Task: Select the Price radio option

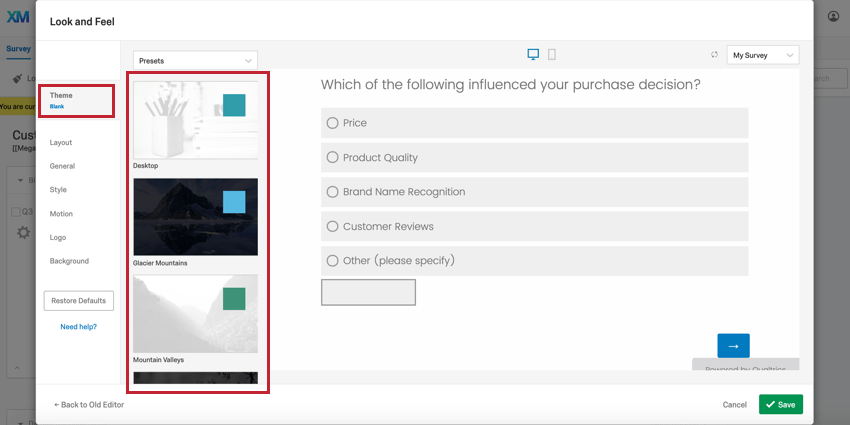Action: pyautogui.click(x=333, y=123)
